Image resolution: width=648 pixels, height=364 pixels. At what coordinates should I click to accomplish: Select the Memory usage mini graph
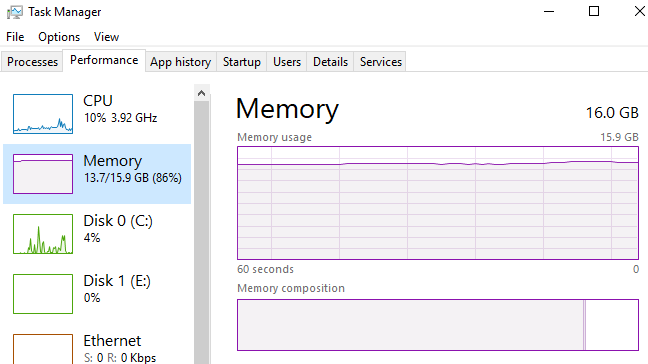click(x=43, y=174)
